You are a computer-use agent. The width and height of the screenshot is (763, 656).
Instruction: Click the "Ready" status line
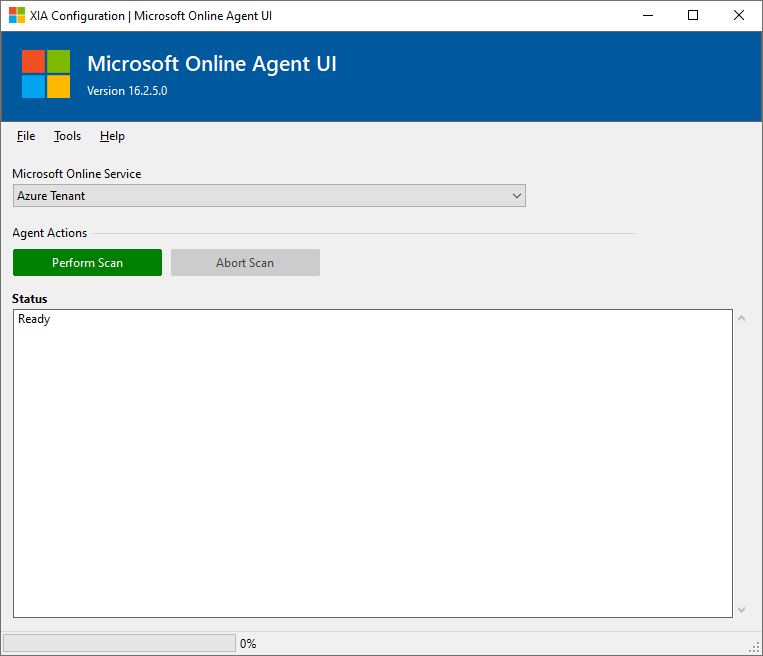pyautogui.click(x=34, y=319)
